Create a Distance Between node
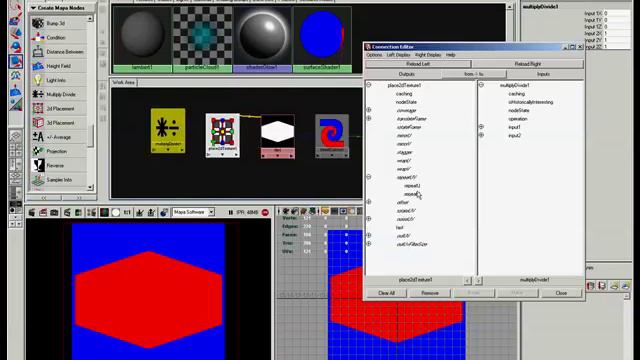Image resolution: width=640 pixels, height=360 pixels. (x=58, y=52)
